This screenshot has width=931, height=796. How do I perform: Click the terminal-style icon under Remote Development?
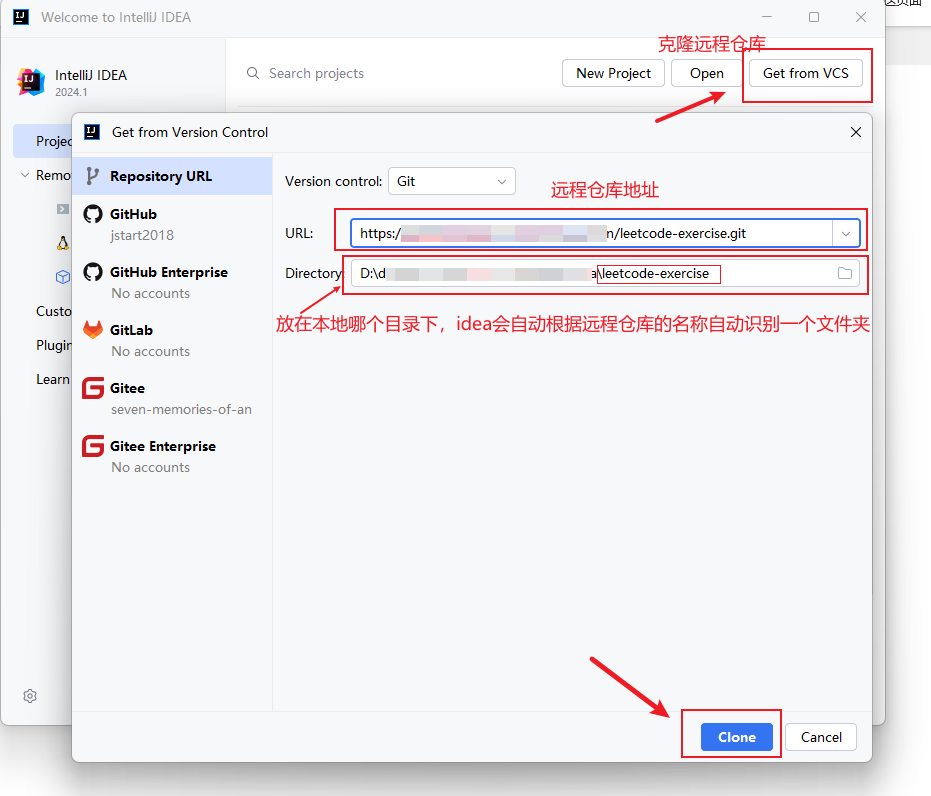pos(63,209)
